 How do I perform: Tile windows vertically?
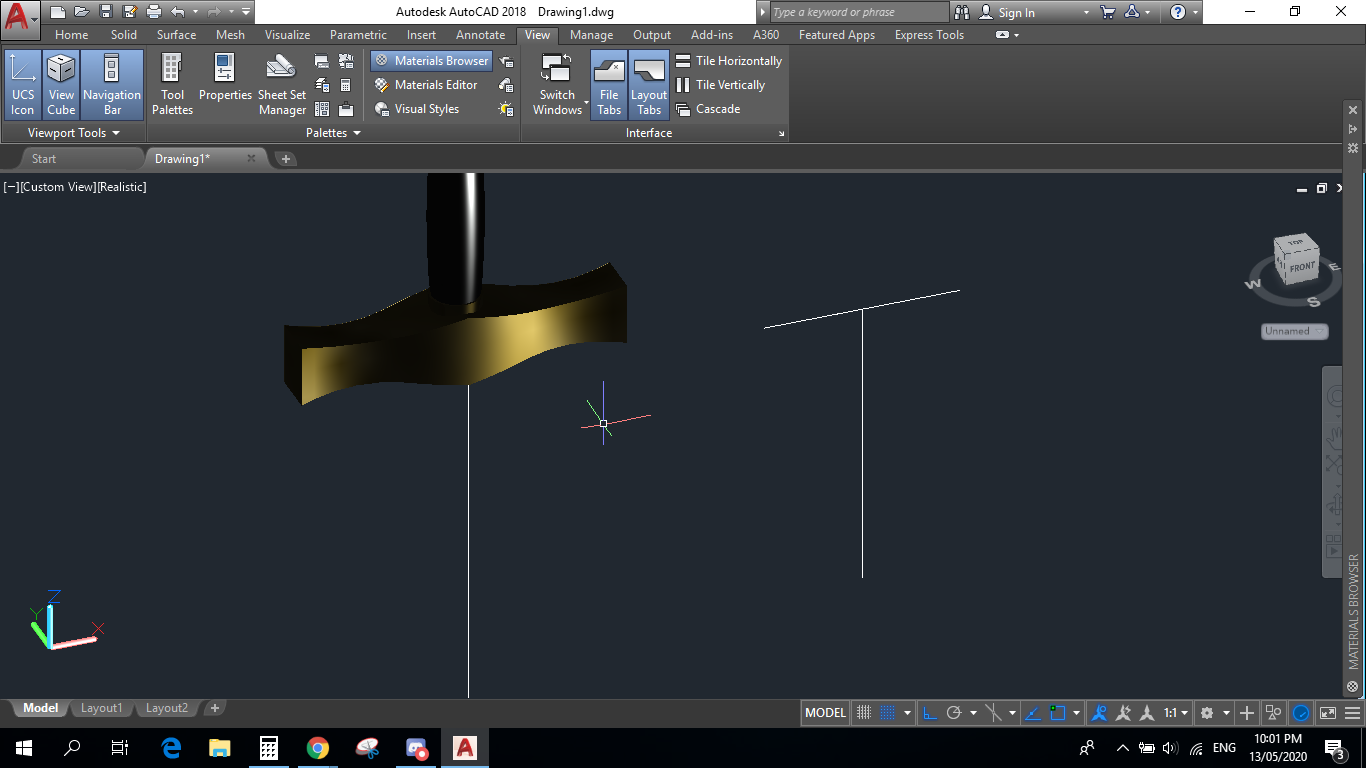click(720, 85)
